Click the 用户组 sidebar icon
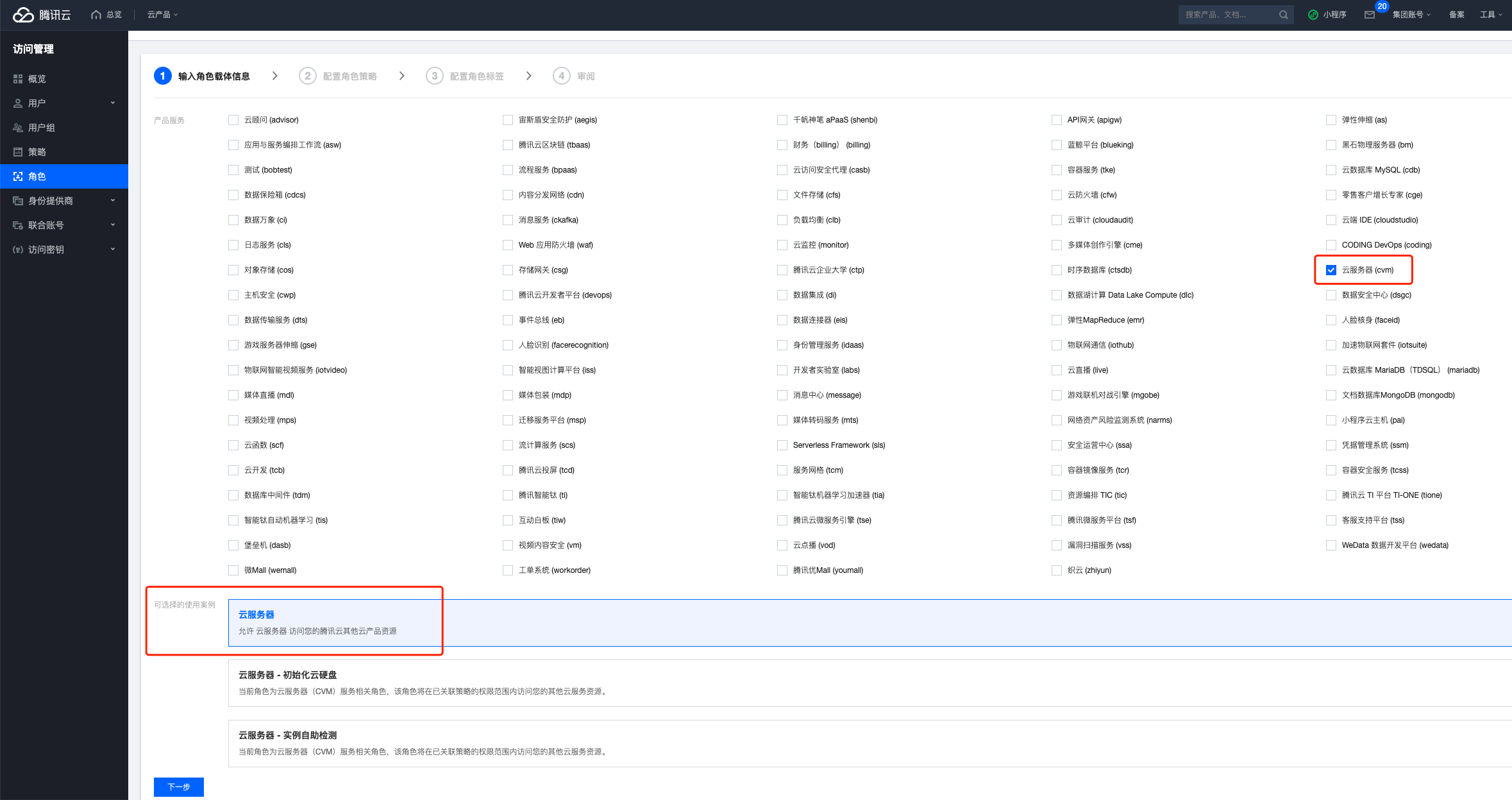Screen dimensions: 1512x800 point(18,128)
